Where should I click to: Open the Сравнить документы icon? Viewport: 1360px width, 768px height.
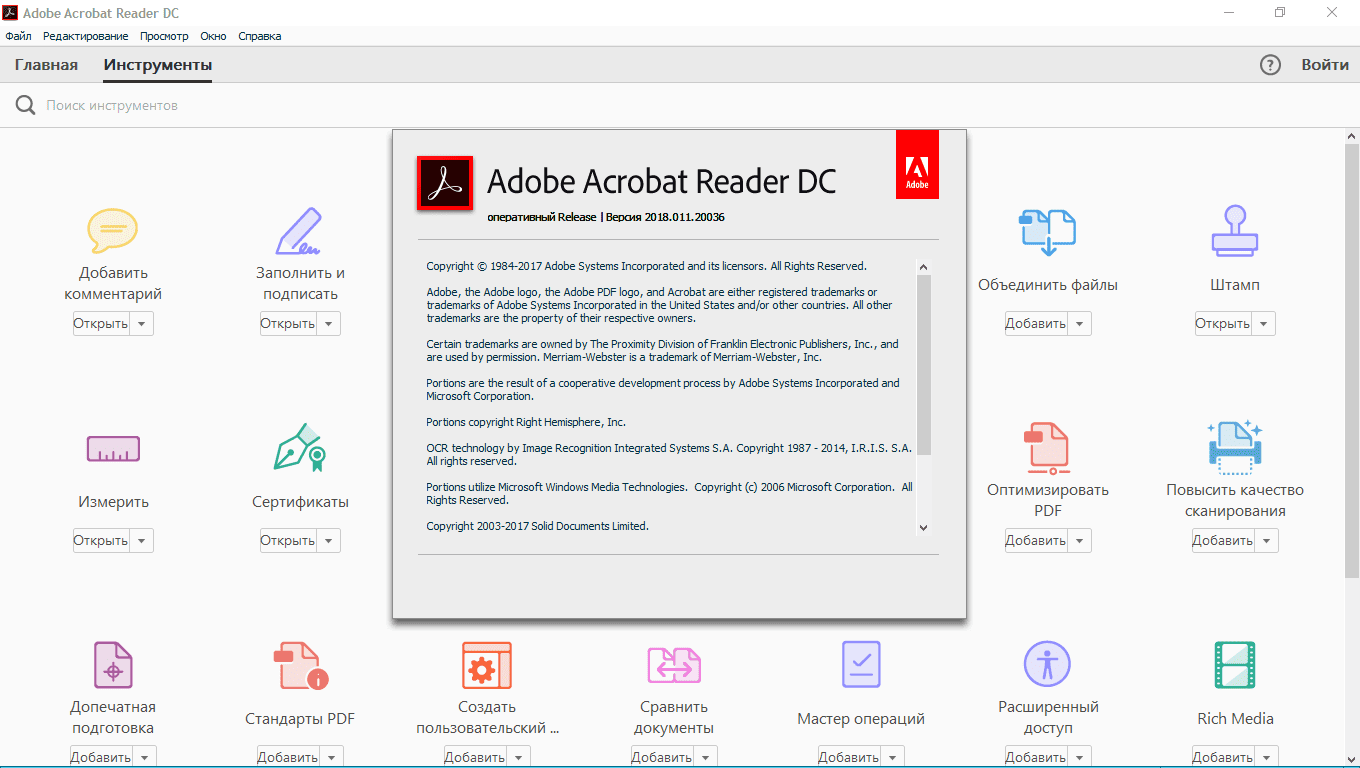[x=673, y=665]
